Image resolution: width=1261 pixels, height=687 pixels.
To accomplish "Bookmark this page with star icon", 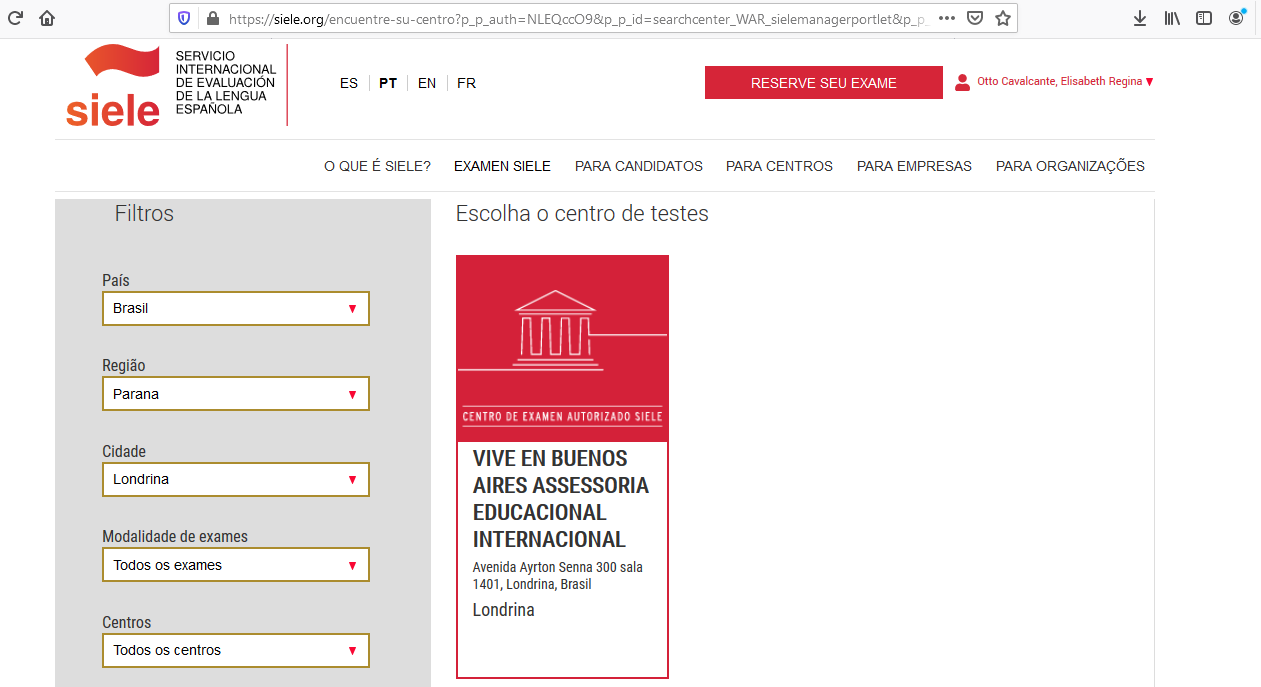I will tap(1003, 18).
